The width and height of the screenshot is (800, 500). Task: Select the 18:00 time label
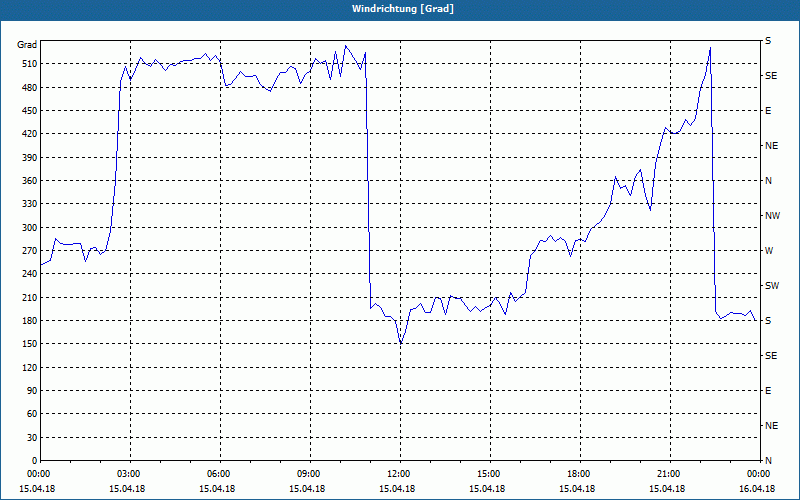tap(578, 474)
